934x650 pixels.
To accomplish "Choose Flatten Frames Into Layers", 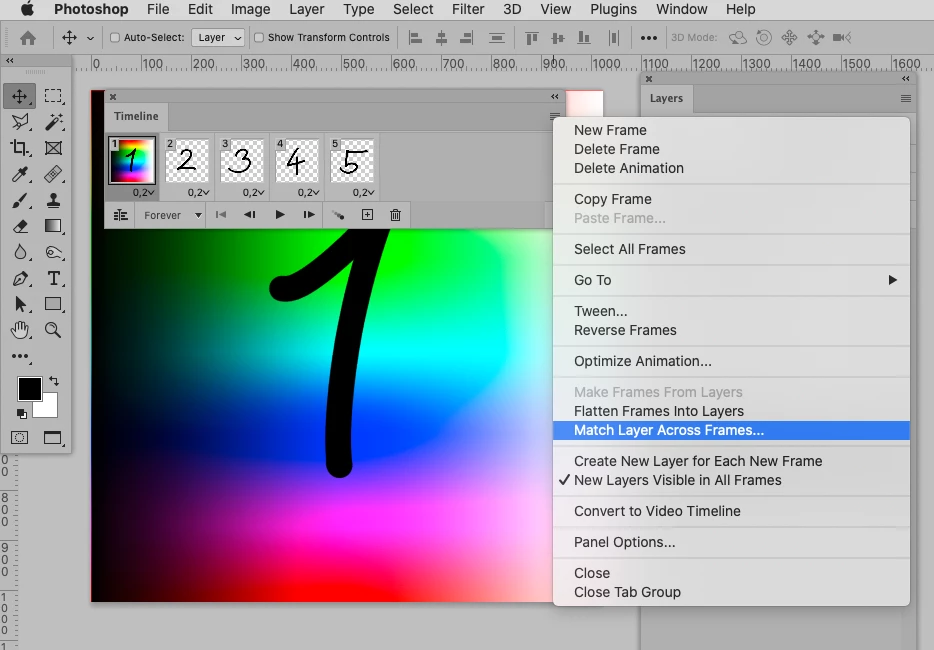I will (731, 411).
